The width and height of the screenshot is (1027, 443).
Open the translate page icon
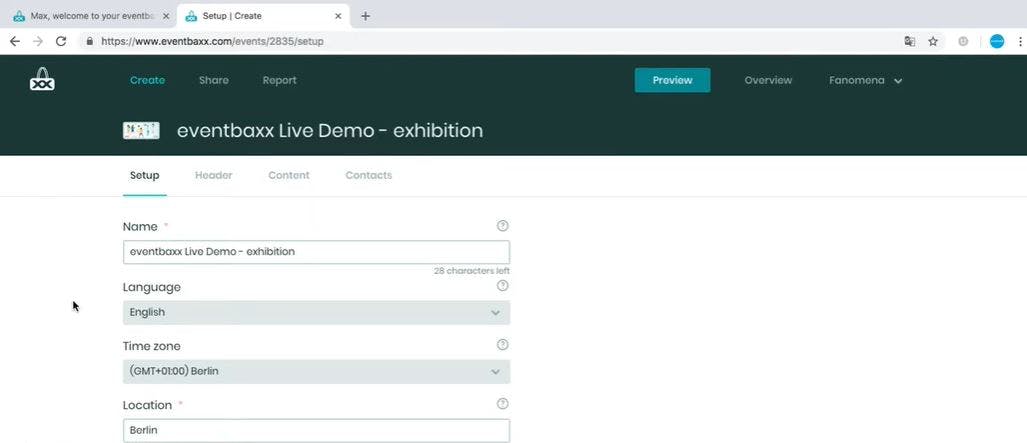(909, 41)
